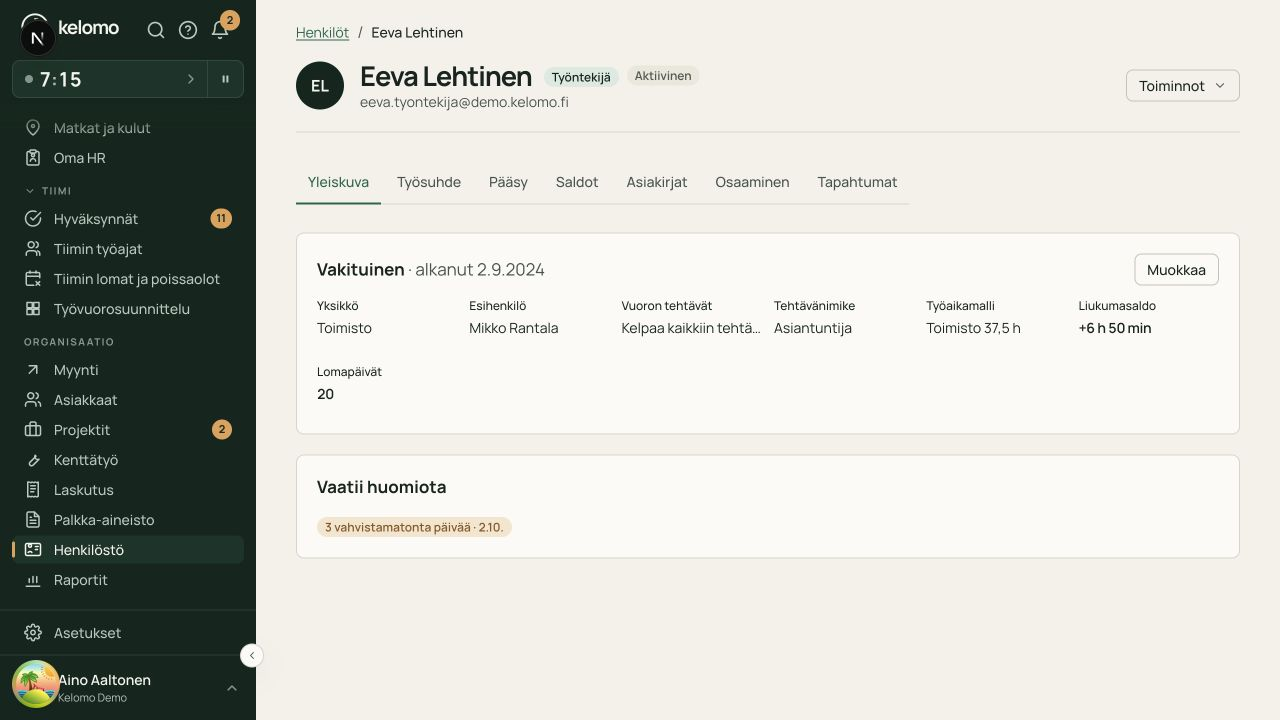Viewport: 1280px width, 720px height.
Task: Click the Laskutus invoice icon
Action: click(x=33, y=490)
